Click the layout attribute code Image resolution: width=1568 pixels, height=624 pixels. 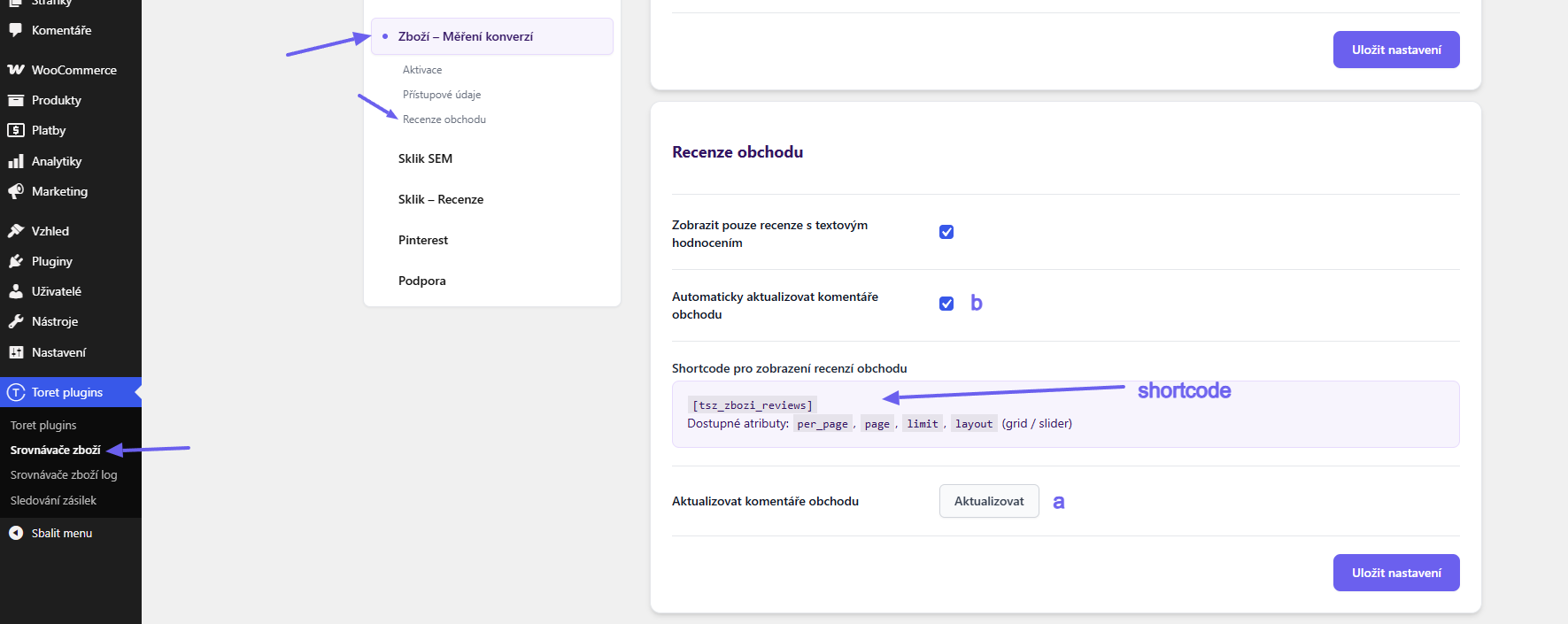[x=974, y=424]
